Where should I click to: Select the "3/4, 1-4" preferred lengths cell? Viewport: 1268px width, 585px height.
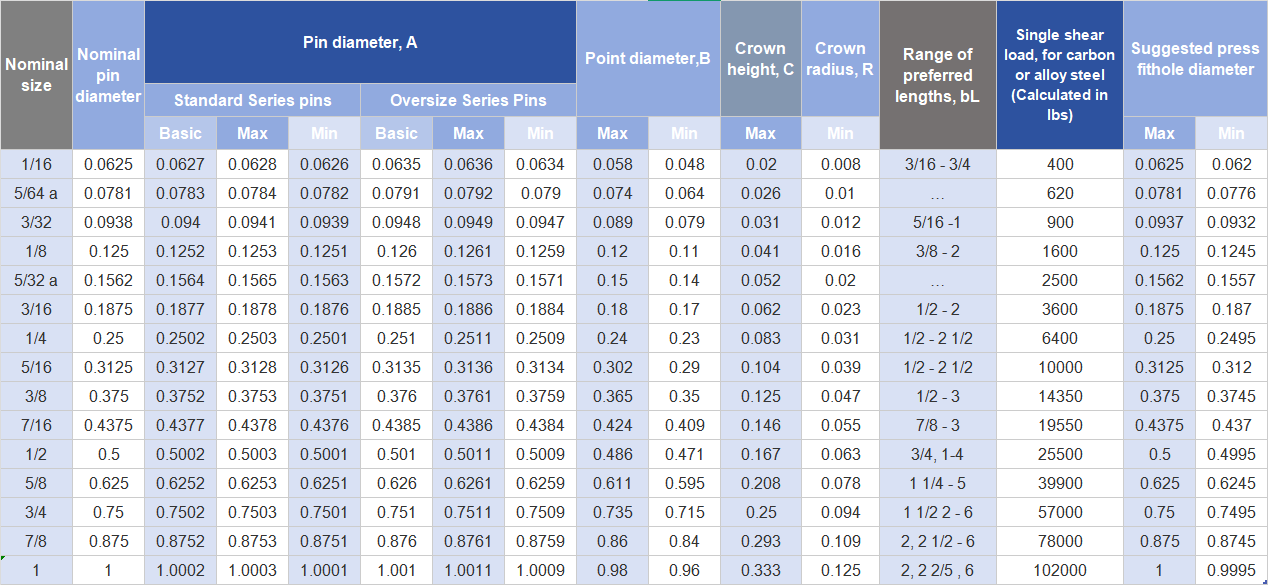937,454
